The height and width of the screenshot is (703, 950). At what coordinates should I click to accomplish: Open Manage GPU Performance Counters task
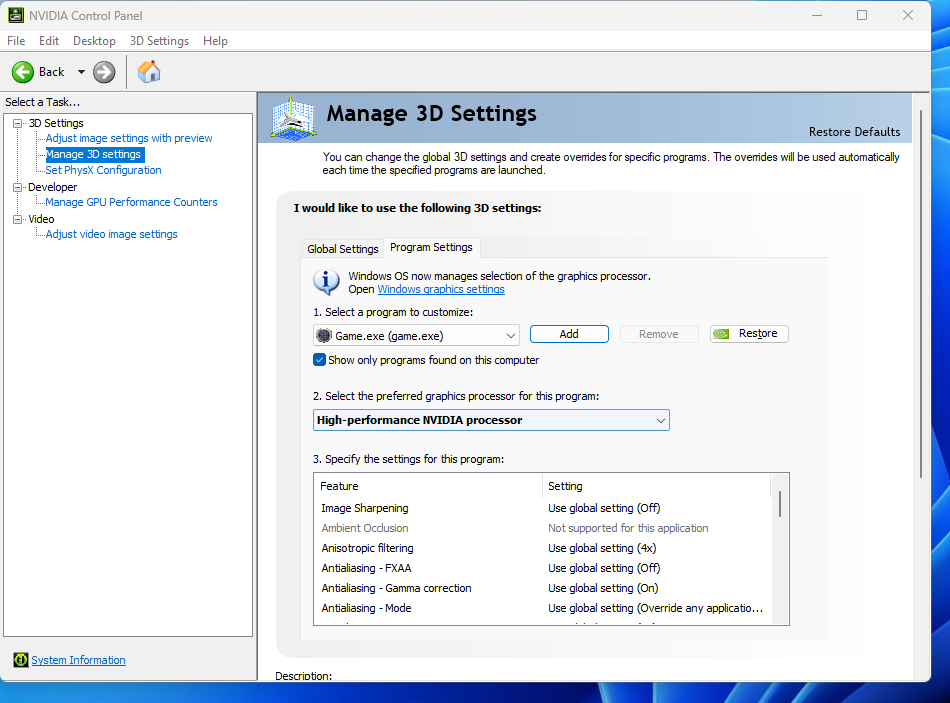pyautogui.click(x=131, y=202)
